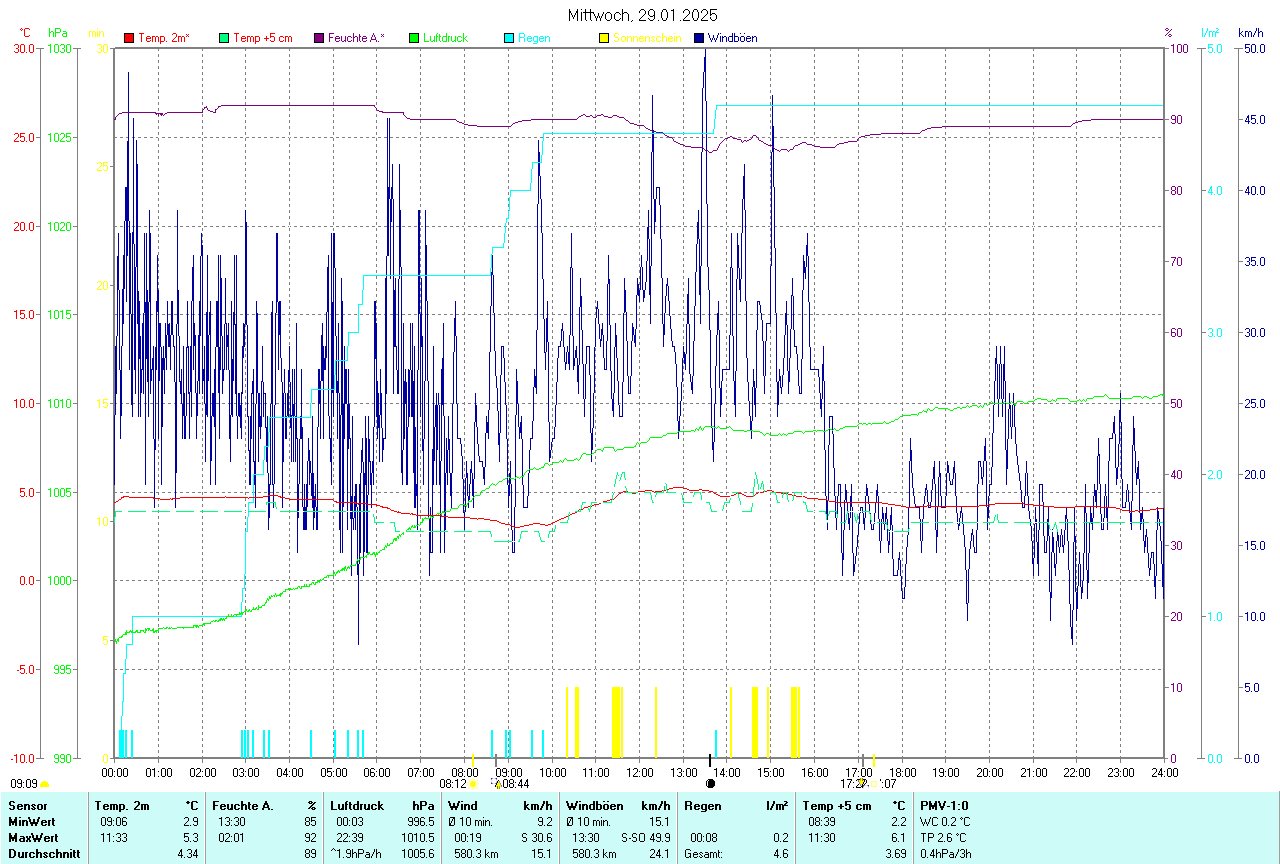Select the Sensor column header in the table

pos(26,806)
